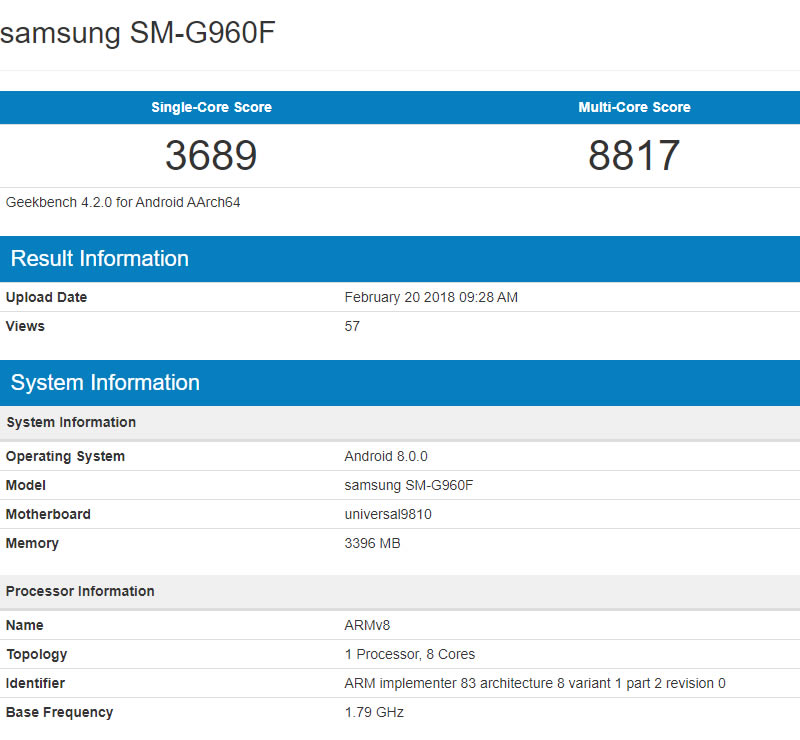Click the Processor Information subheading

[x=80, y=591]
